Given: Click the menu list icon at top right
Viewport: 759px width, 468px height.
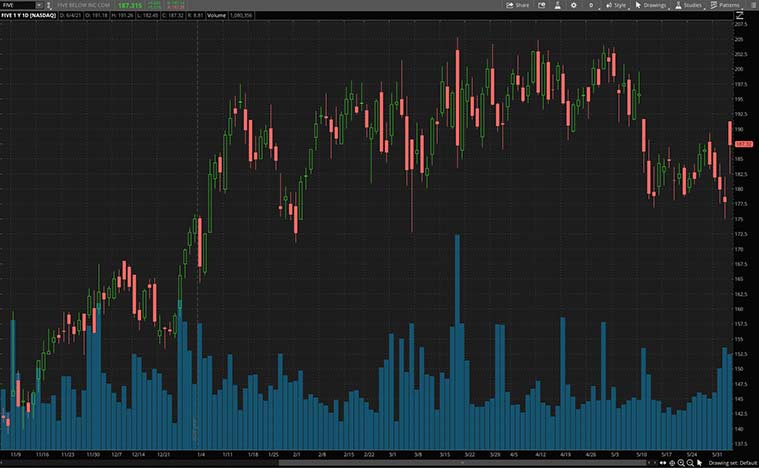Looking at the screenshot, I should point(752,5).
